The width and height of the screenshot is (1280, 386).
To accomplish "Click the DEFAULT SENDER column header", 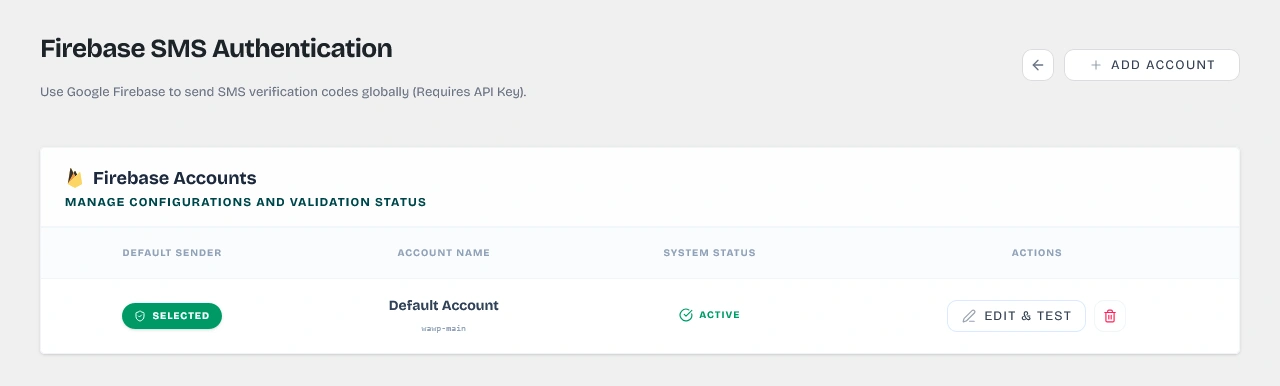I will pyautogui.click(x=172, y=253).
